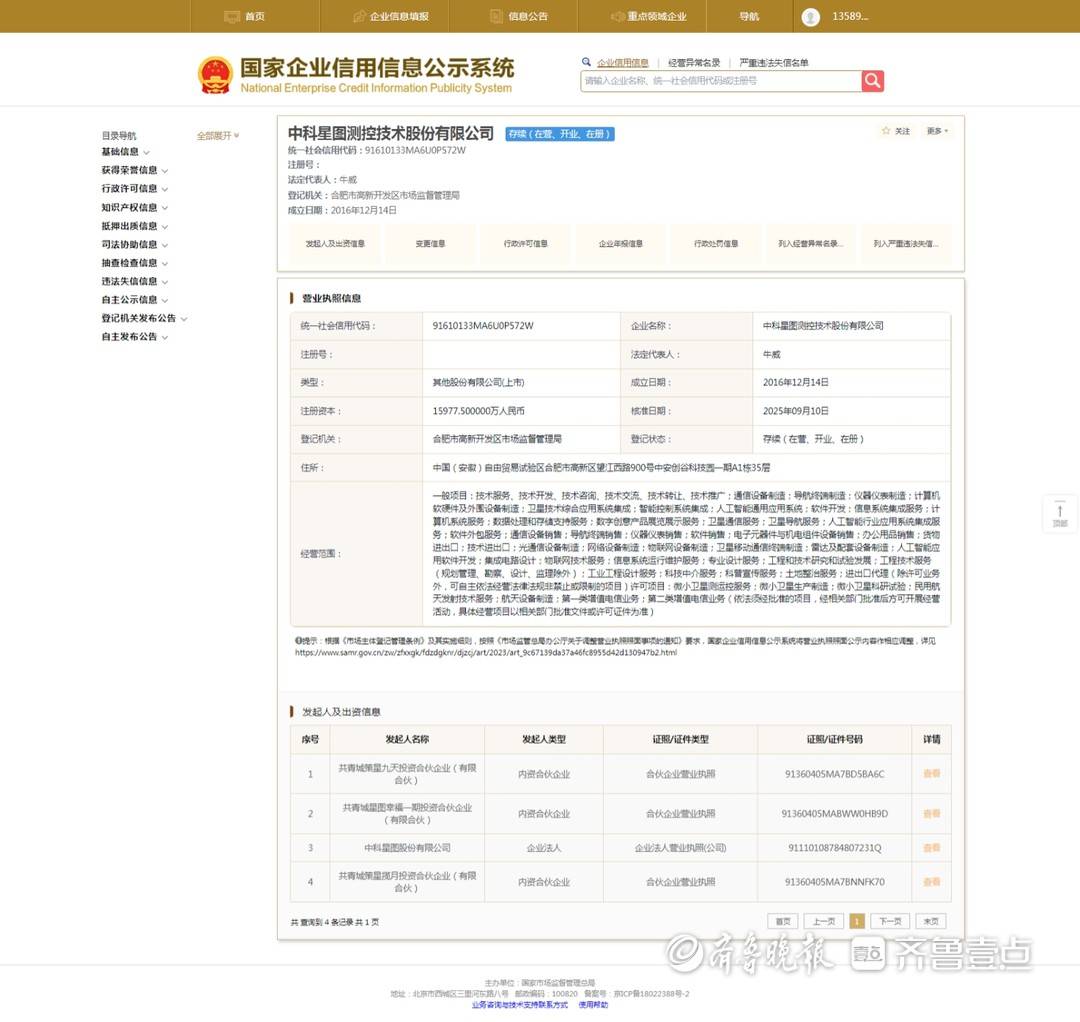Click the company name search field
The image size is (1080, 1022).
pyautogui.click(x=720, y=81)
